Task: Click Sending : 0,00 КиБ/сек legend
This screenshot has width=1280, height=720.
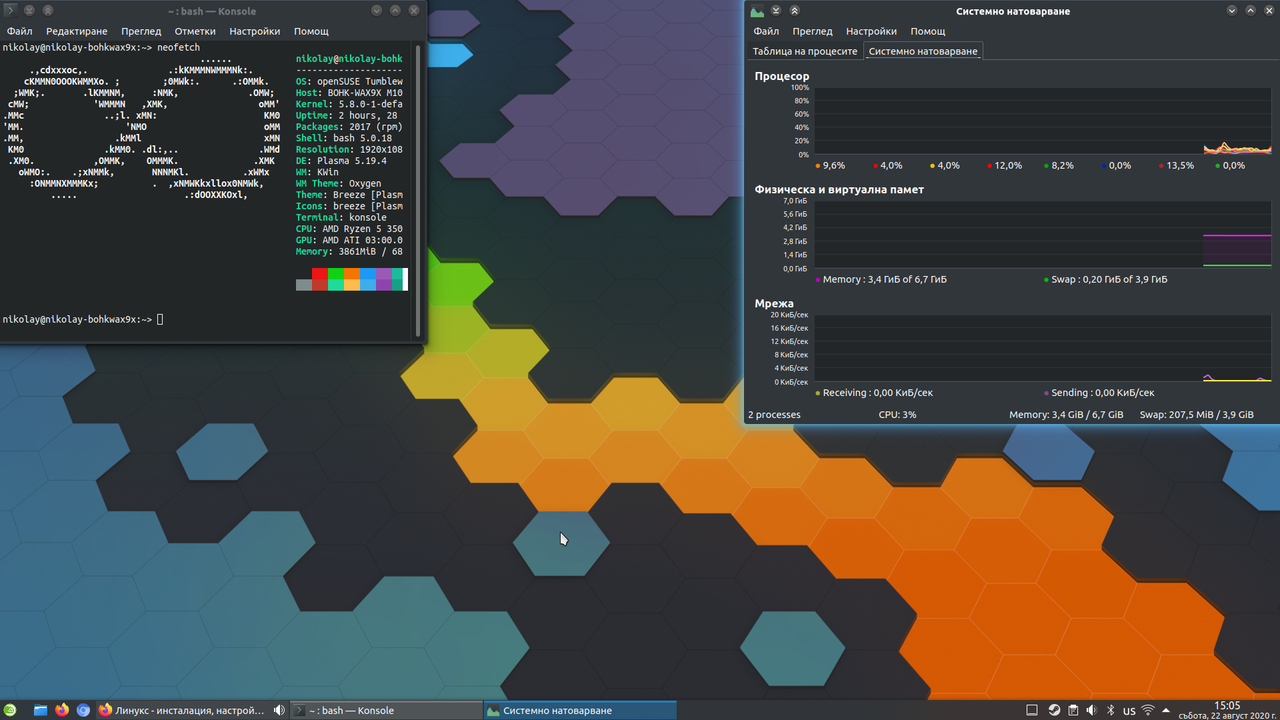Action: (x=1099, y=393)
